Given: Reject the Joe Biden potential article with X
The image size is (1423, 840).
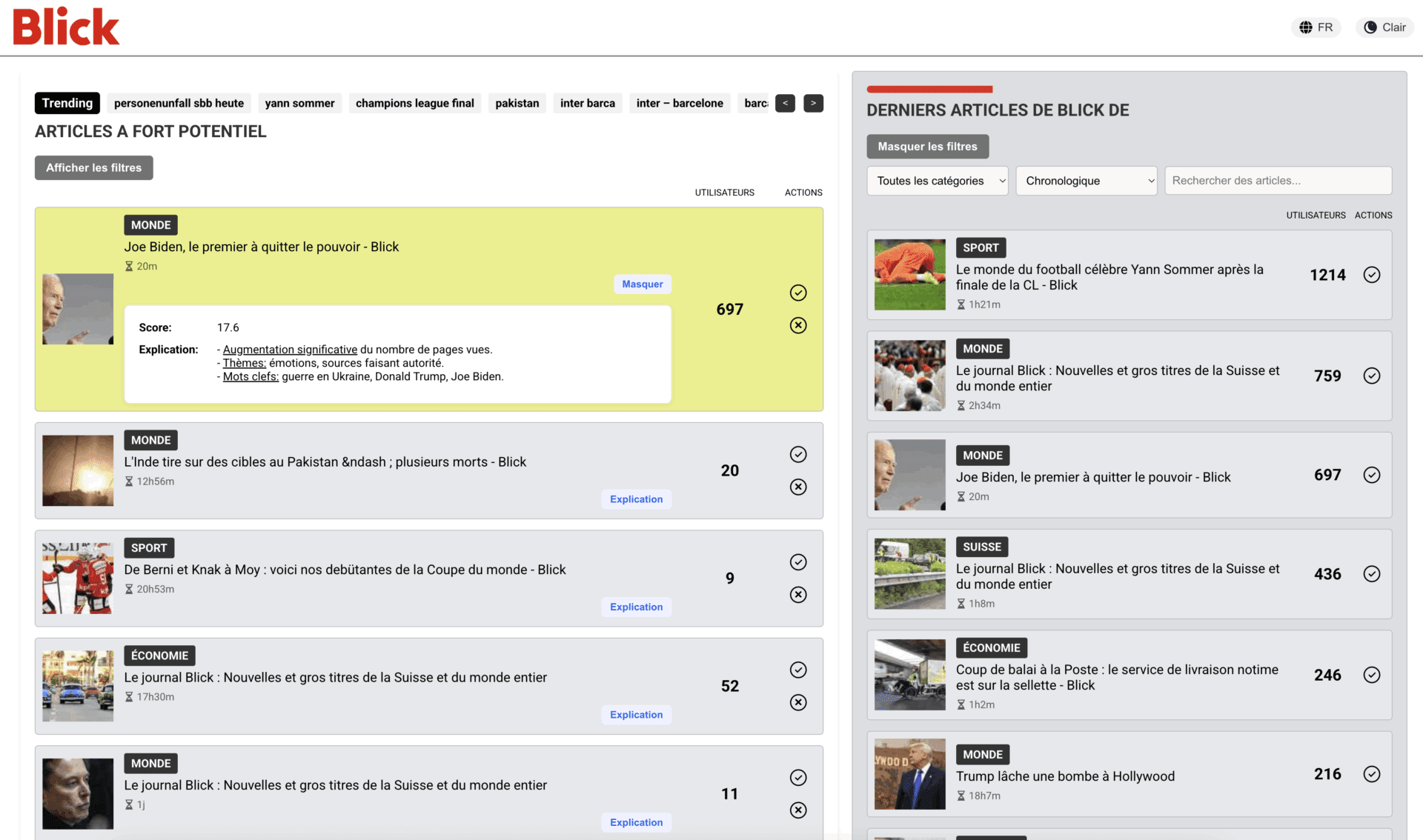Looking at the screenshot, I should tap(798, 325).
